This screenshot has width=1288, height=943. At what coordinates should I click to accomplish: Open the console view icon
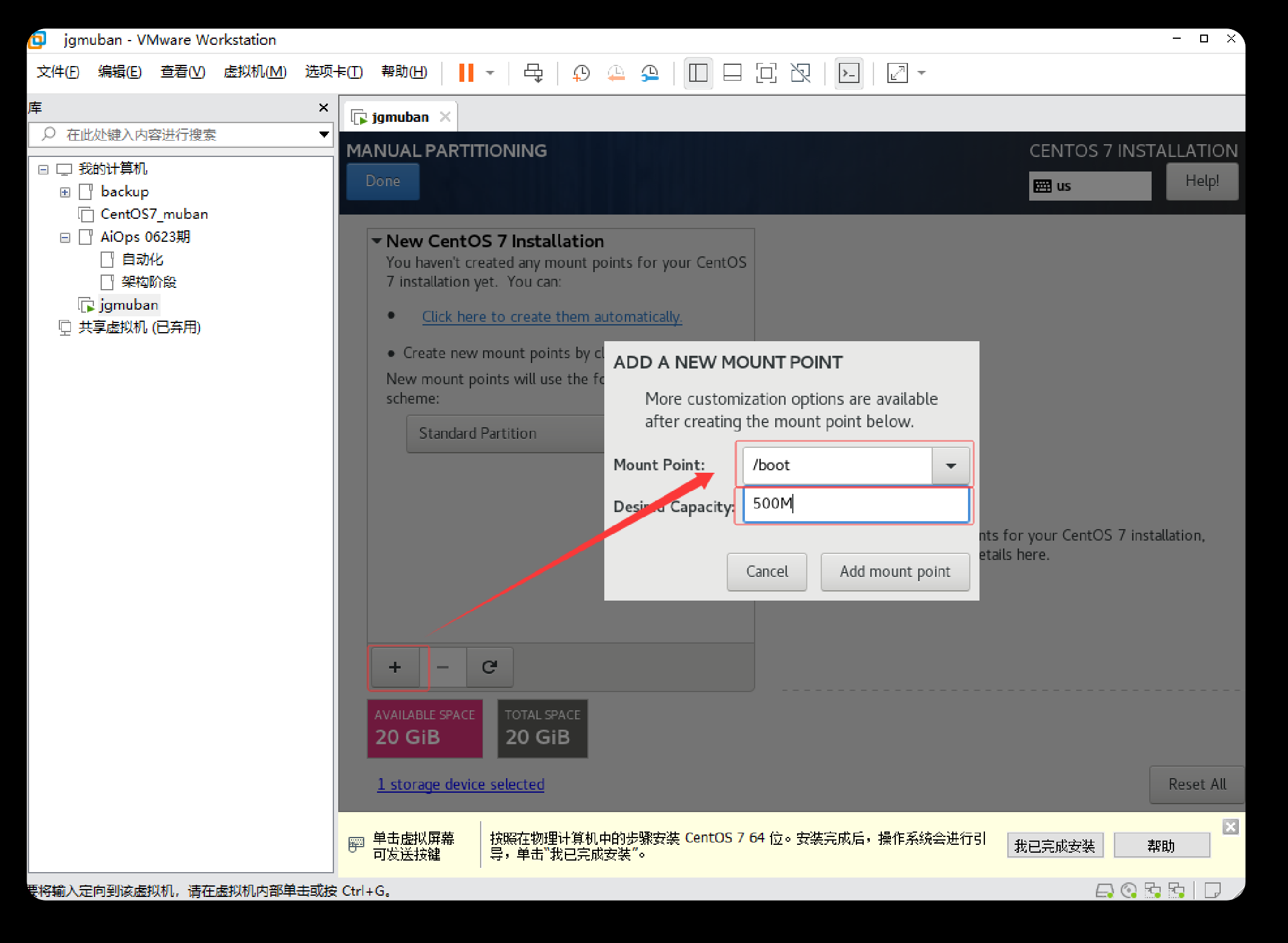(x=849, y=73)
